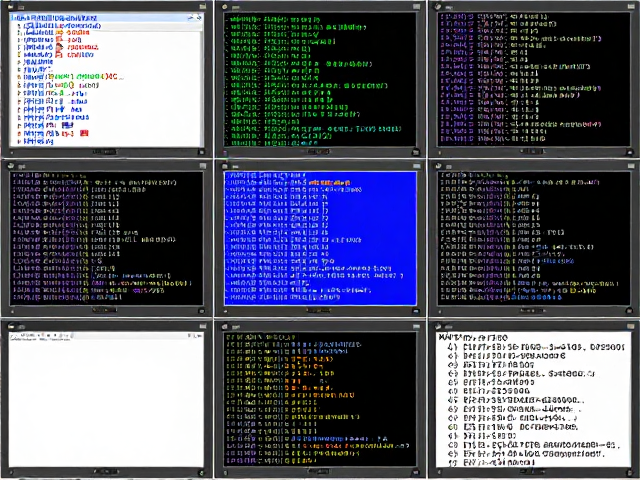Viewport: 640px width, 480px height.
Task: Click the right title-bar icon of the blank browser window
Action: click(x=203, y=326)
